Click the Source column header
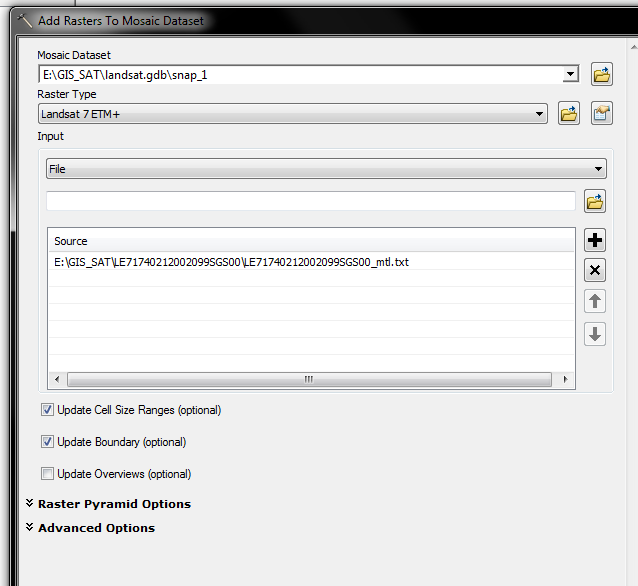This screenshot has width=638, height=586. [x=311, y=241]
